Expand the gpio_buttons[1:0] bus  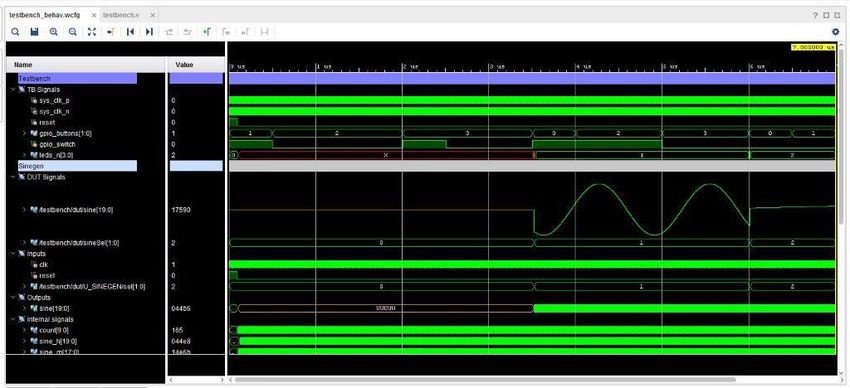coord(24,133)
